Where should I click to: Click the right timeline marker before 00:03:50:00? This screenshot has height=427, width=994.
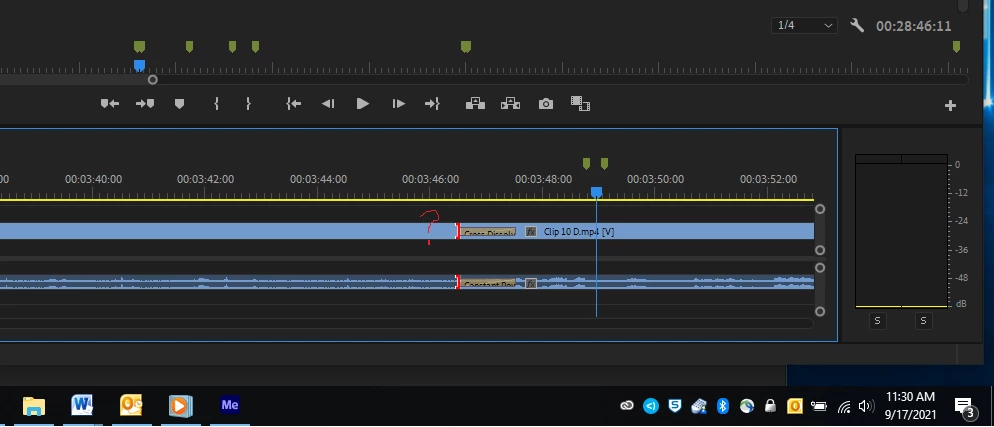[604, 164]
